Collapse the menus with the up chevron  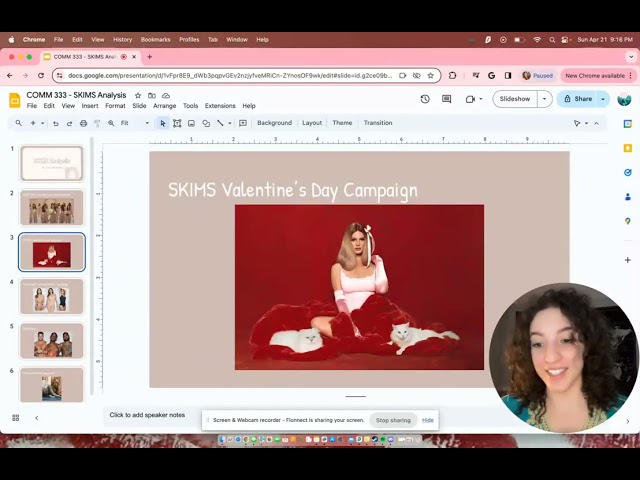(x=596, y=123)
